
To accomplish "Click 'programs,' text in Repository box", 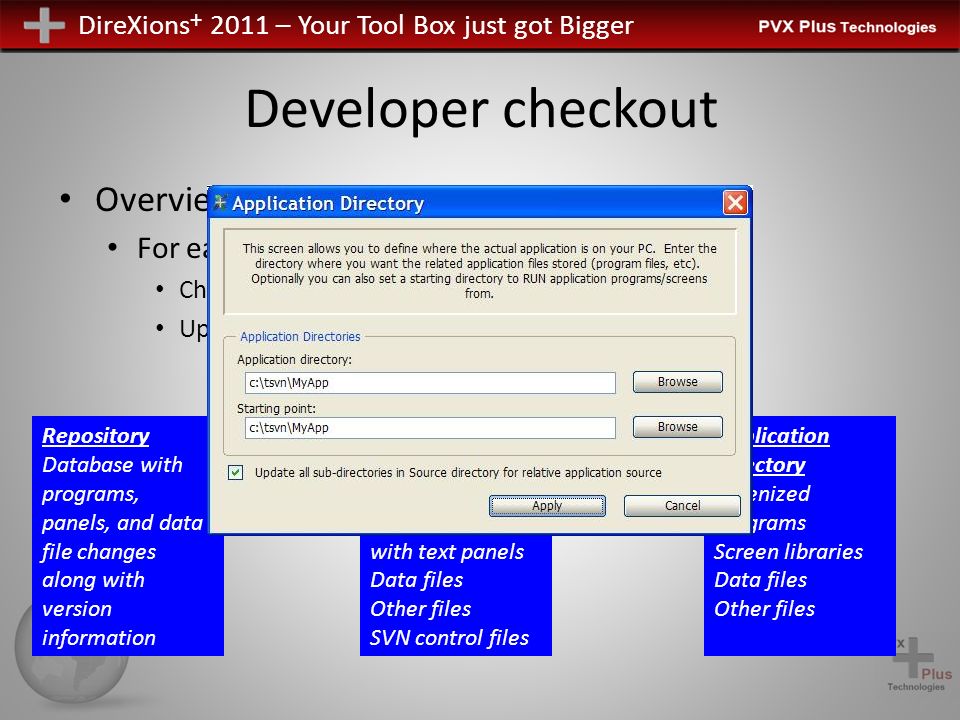I will 90,494.
